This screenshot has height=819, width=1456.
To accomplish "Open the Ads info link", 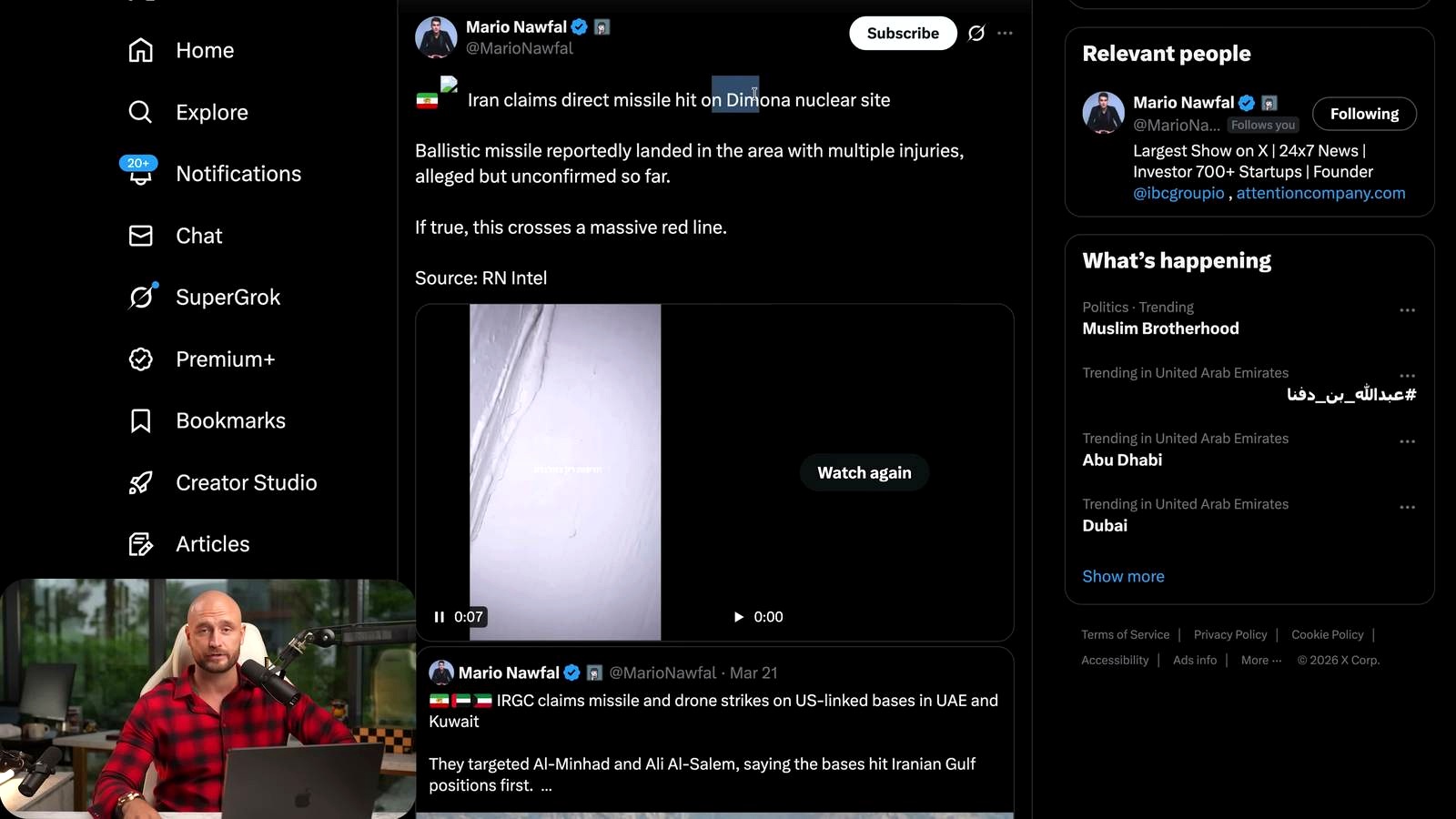I will (1195, 660).
